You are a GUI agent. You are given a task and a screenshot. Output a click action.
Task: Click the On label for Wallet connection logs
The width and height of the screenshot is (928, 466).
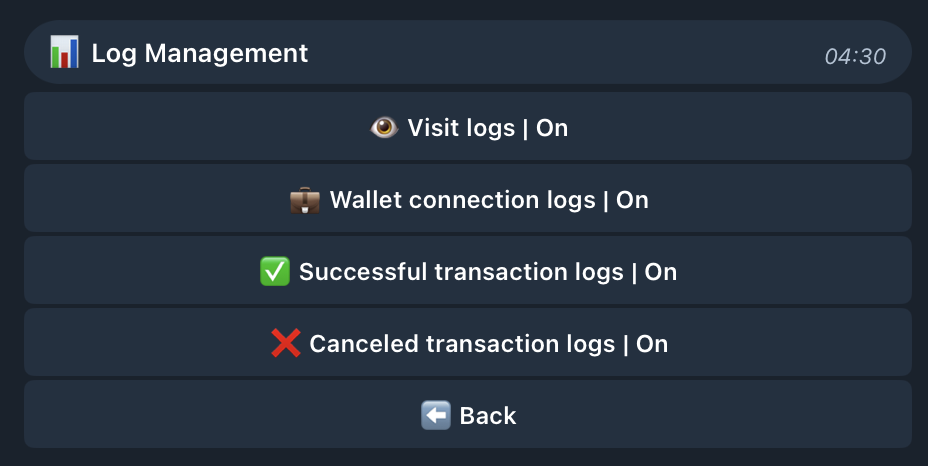(632, 200)
